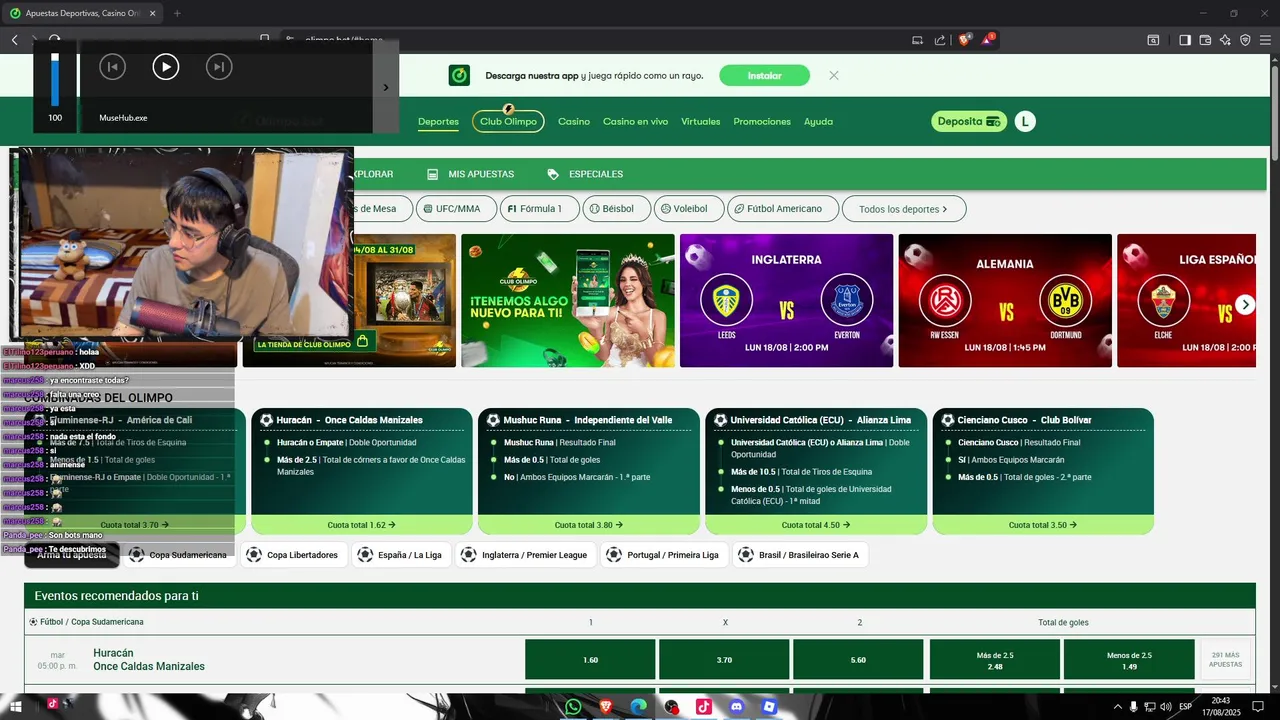Bet Más de 2.5 goals at 2.48
The width and height of the screenshot is (1280, 720).
(995, 660)
